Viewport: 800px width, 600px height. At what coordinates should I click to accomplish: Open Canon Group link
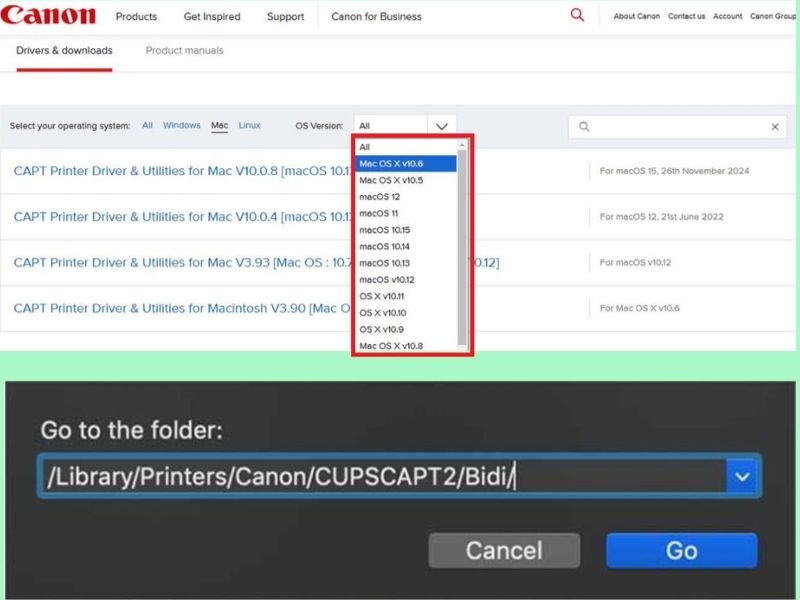(x=772, y=16)
